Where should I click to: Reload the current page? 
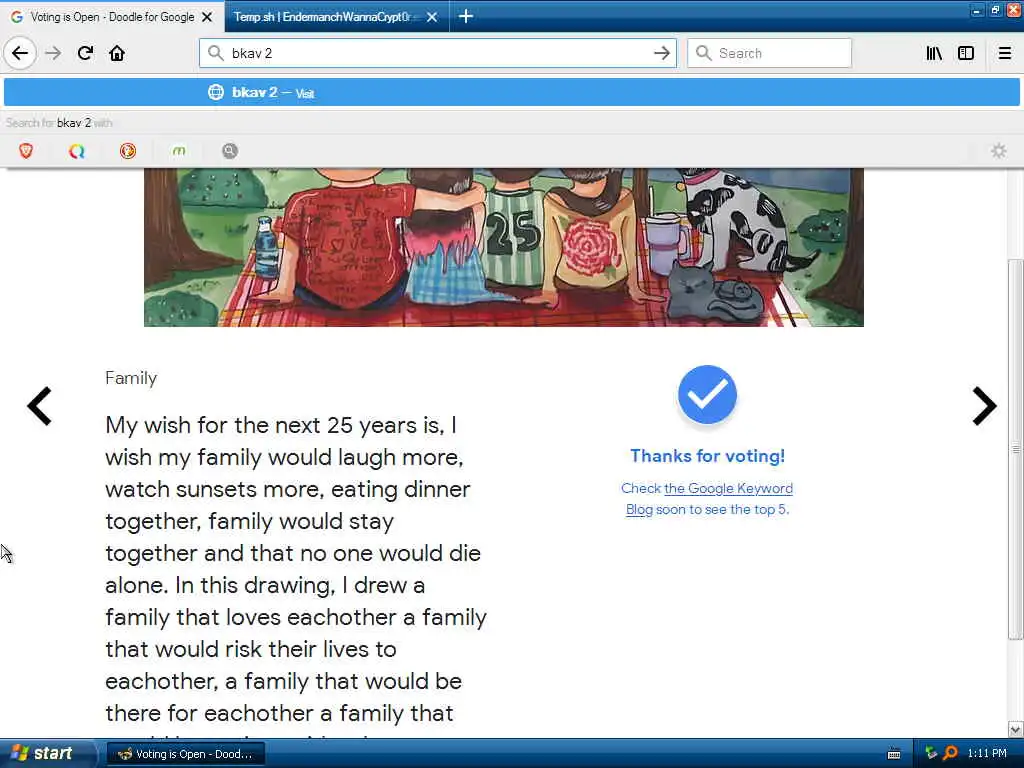tap(85, 53)
